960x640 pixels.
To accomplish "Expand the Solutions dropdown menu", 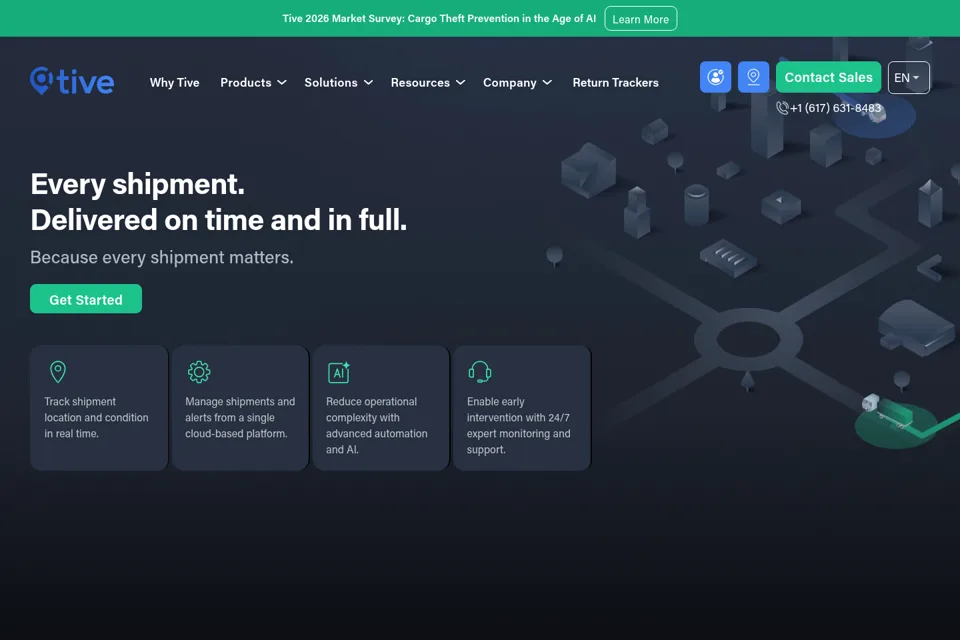I will [x=339, y=83].
